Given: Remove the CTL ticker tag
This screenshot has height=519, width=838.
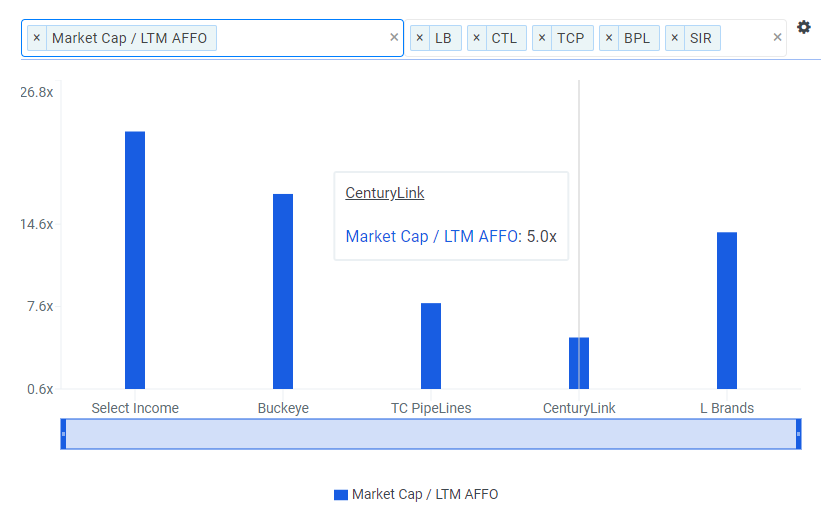Looking at the screenshot, I should (477, 38).
